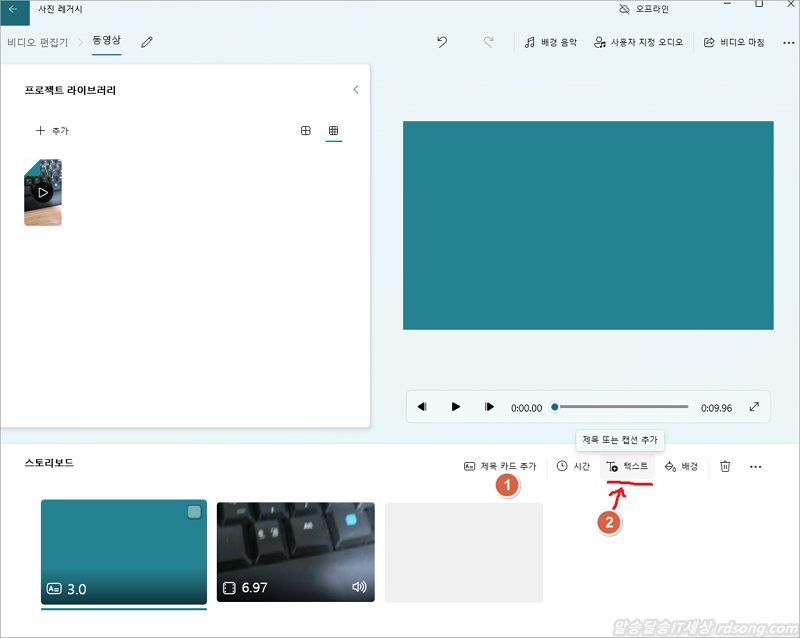The height and width of the screenshot is (638, 800).
Task: Collapse the project library panel
Action: [x=356, y=90]
